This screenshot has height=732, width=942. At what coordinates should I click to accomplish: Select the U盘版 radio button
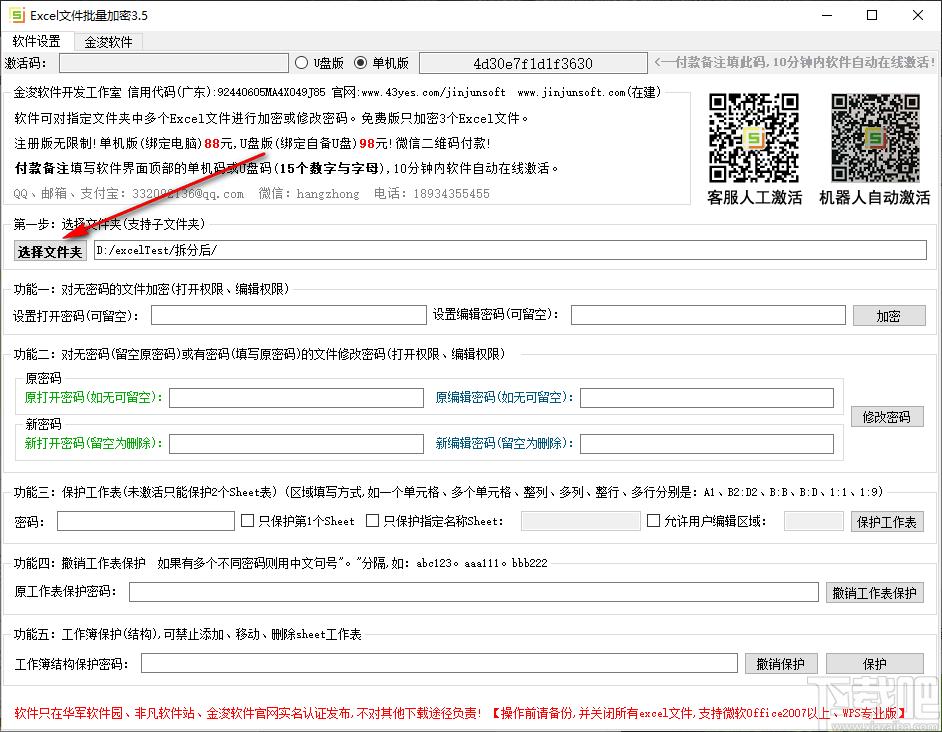click(302, 63)
